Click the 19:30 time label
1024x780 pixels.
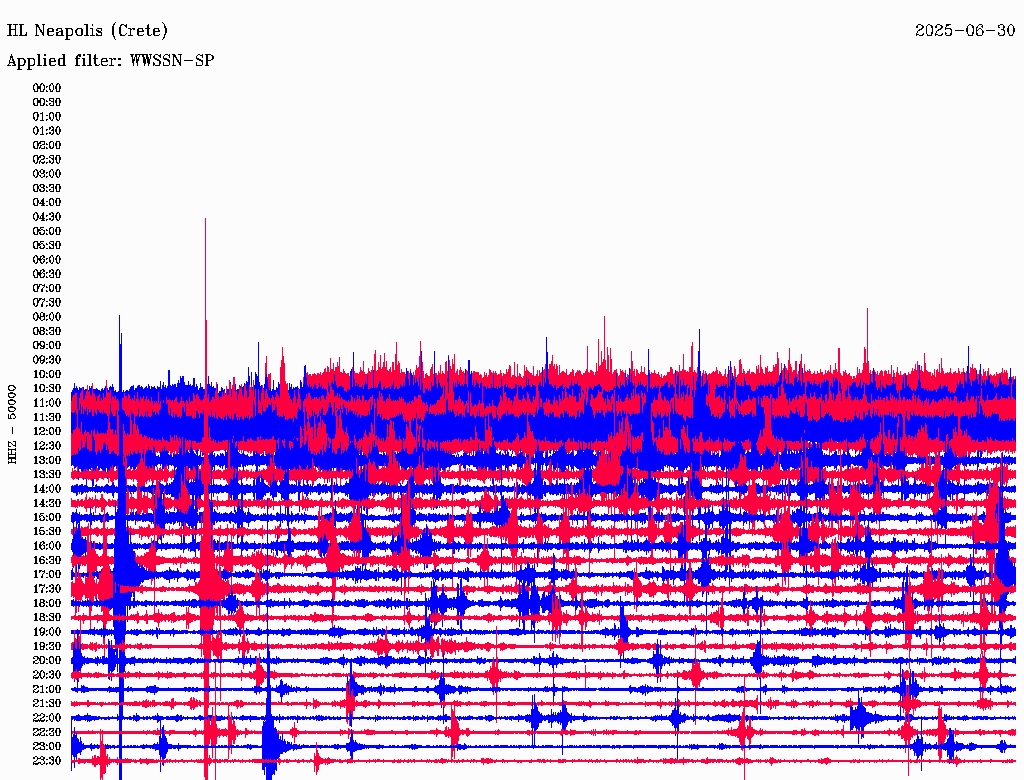pos(47,646)
